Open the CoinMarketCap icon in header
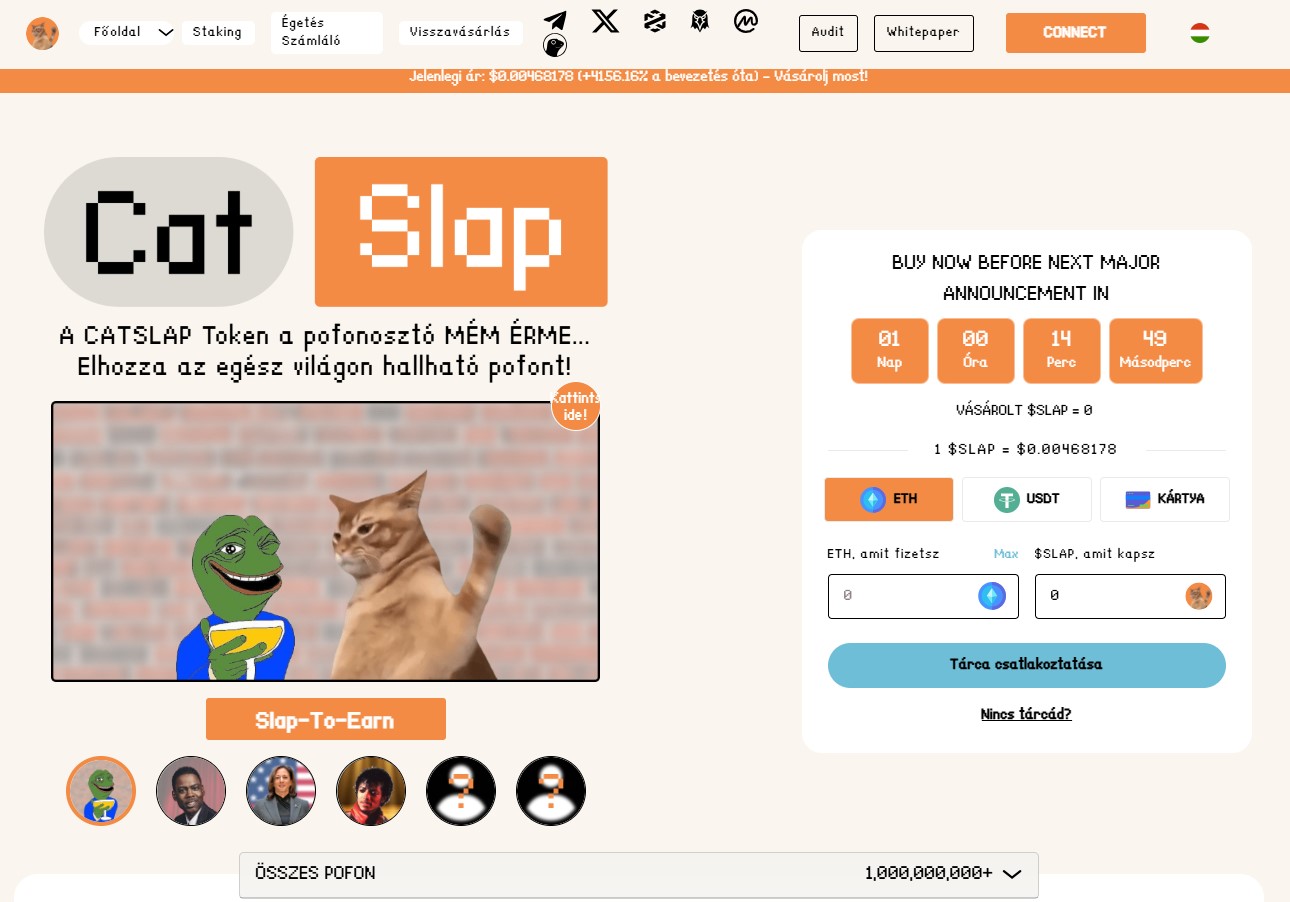1290x902 pixels. coord(745,20)
